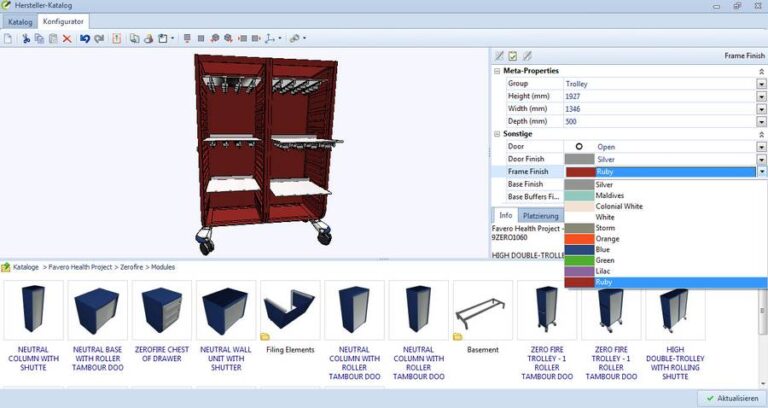Click the clipboard icon that has a dropdown arrow
Viewport: 768px width, 408px height.
point(163,38)
